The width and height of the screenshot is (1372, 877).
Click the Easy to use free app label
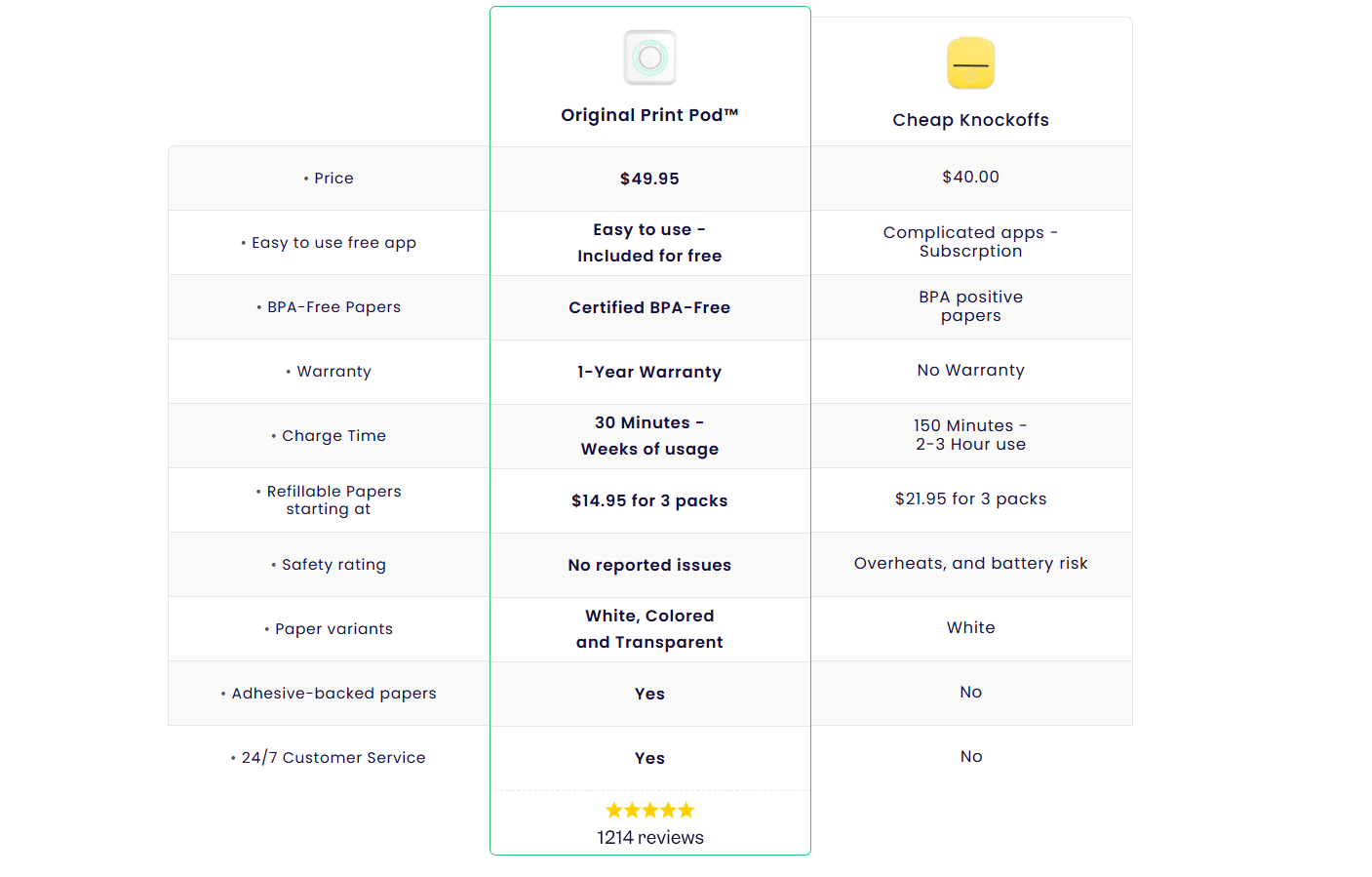tap(333, 243)
